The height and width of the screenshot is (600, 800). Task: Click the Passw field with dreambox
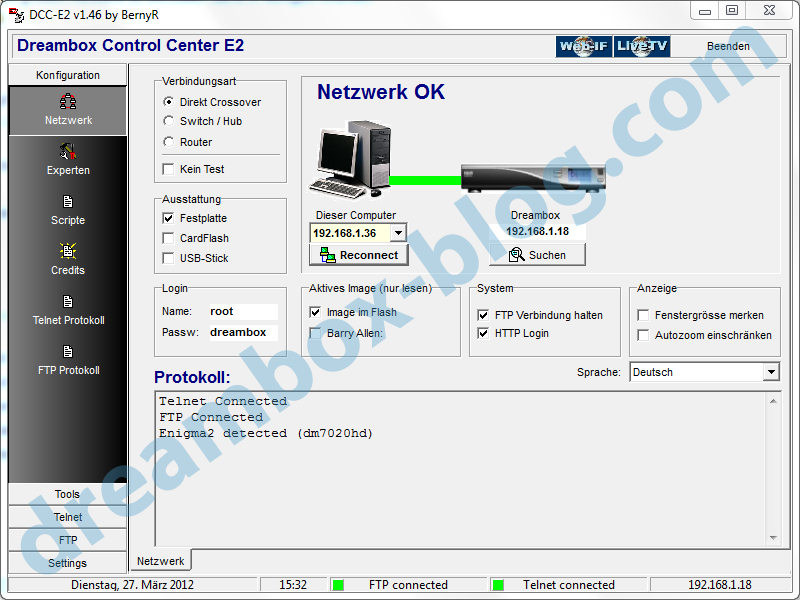(243, 332)
